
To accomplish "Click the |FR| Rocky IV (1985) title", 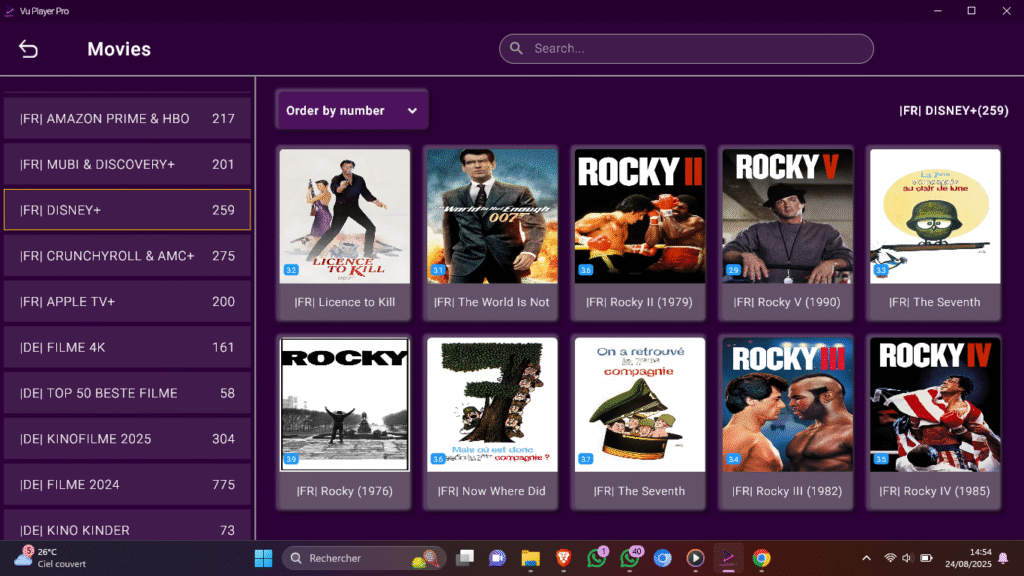I will coord(935,491).
